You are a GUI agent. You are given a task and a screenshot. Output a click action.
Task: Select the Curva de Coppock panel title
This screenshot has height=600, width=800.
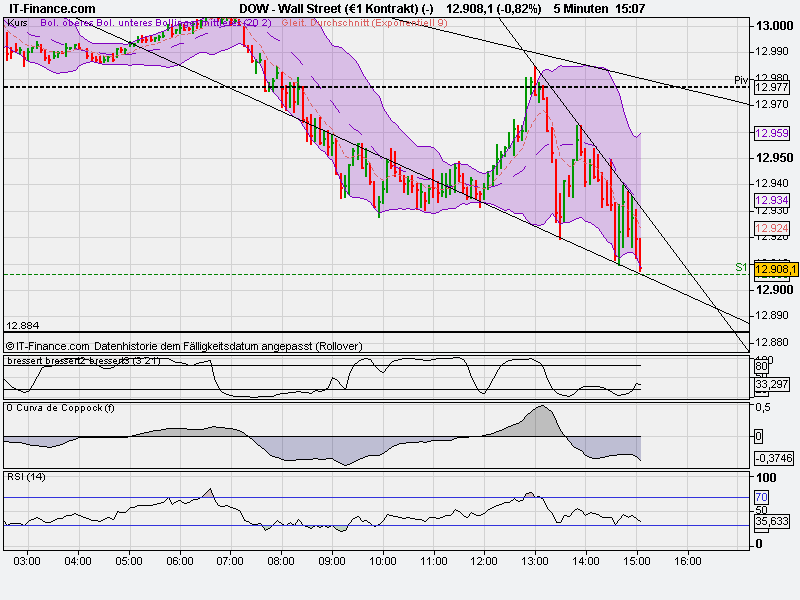click(60, 408)
